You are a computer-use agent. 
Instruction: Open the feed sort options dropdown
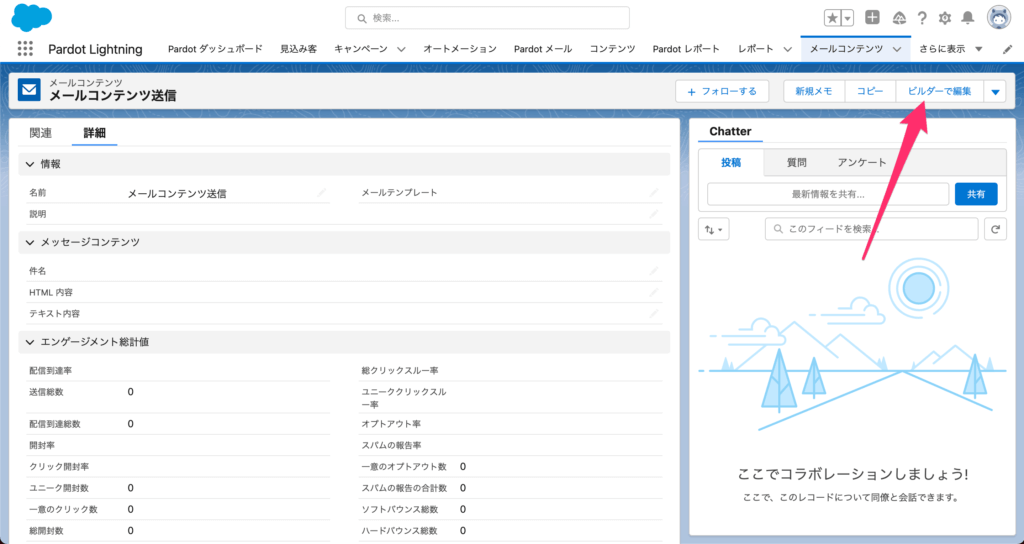[x=714, y=229]
